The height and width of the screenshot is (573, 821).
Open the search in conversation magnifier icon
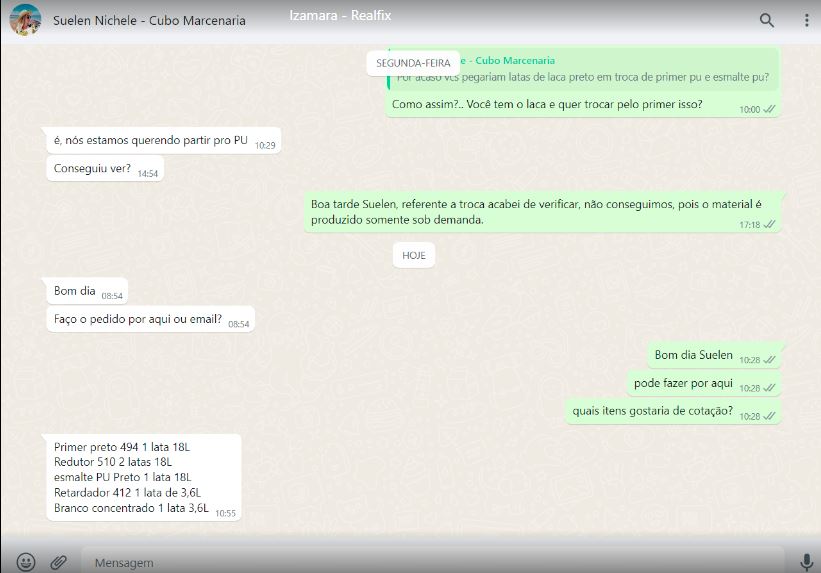click(767, 20)
